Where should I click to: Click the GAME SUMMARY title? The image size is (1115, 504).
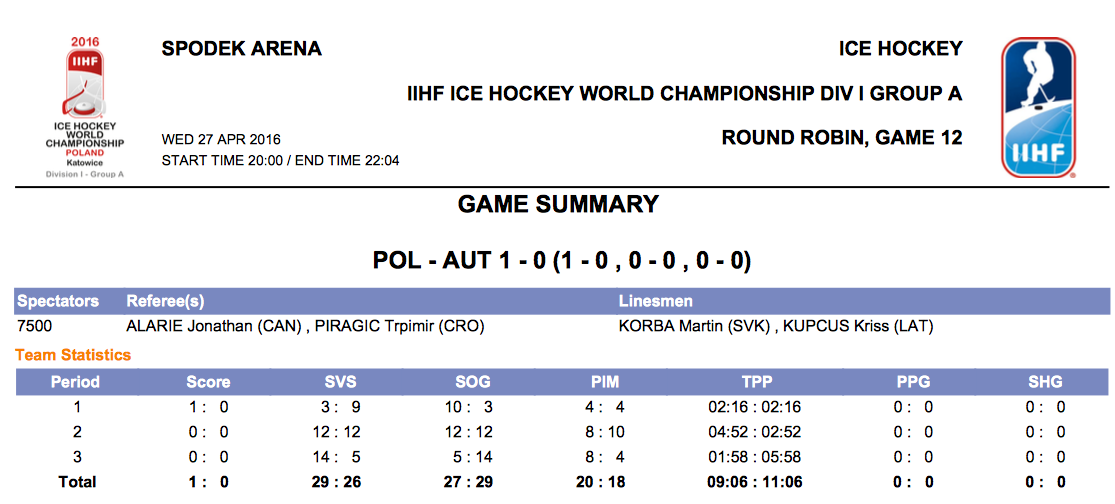pyautogui.click(x=558, y=205)
